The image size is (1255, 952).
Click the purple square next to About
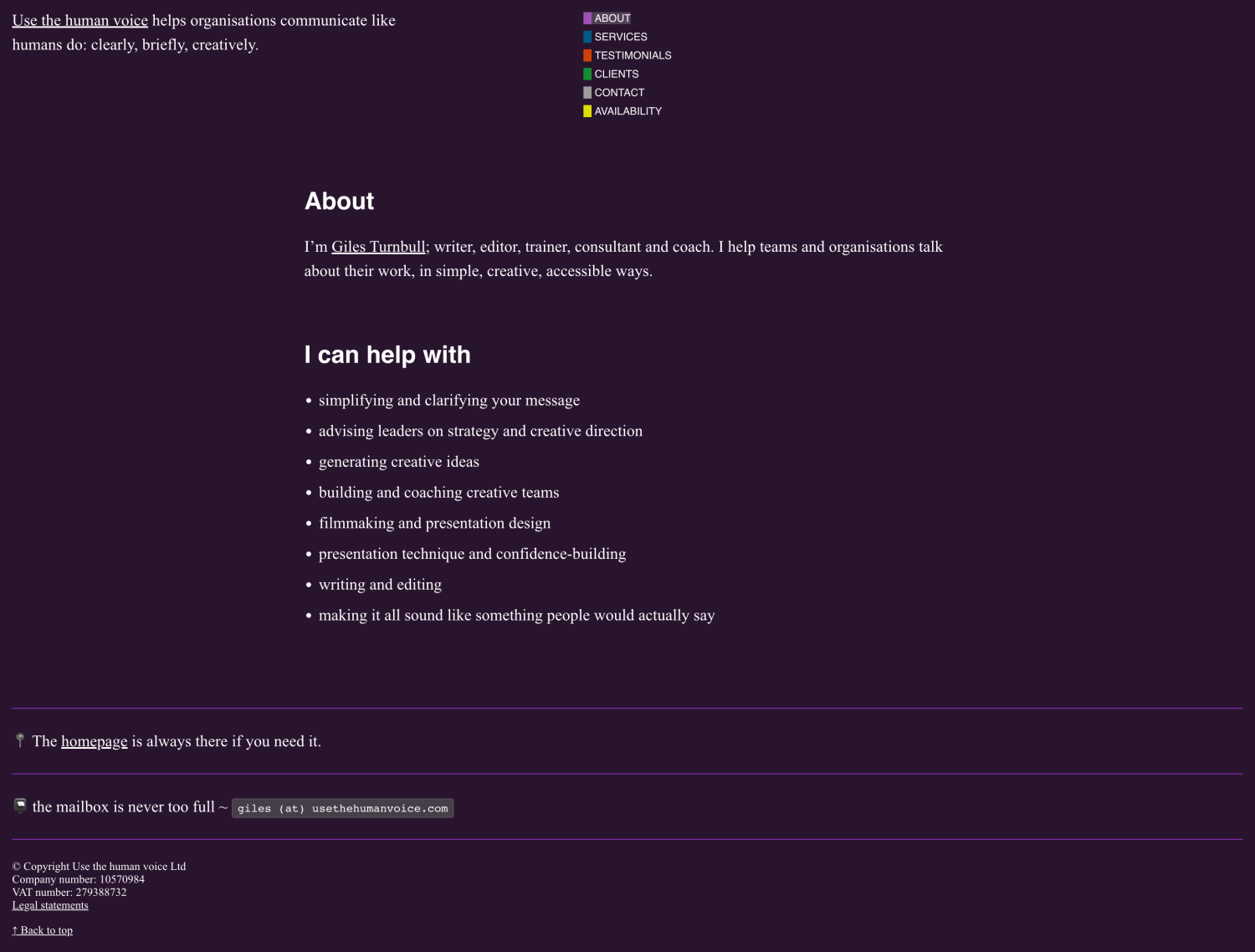(x=587, y=18)
